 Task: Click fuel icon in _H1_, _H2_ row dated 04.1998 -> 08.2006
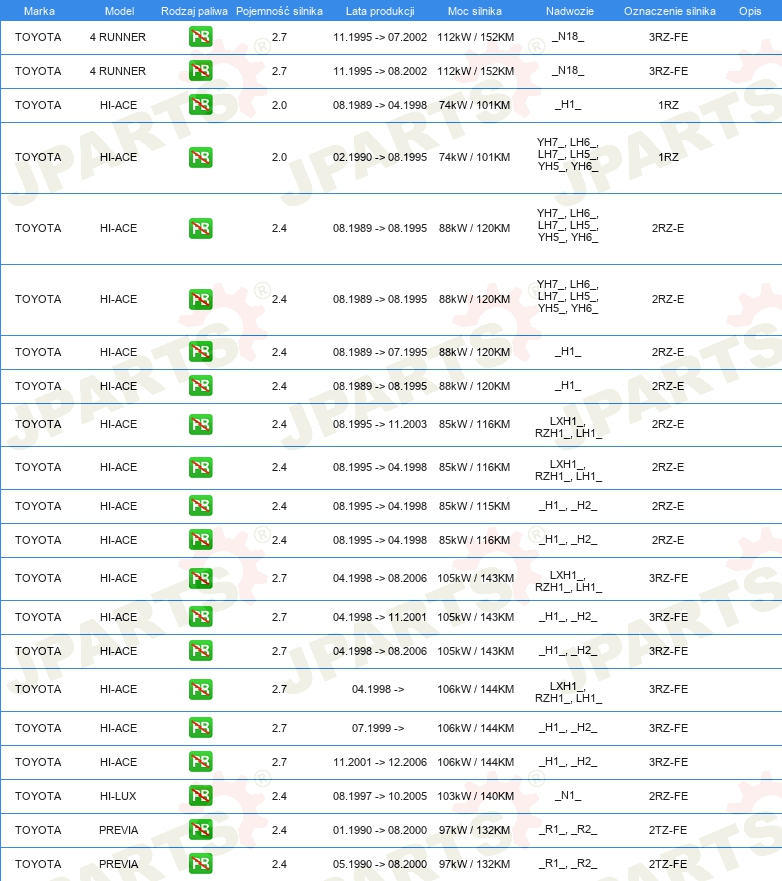click(201, 651)
